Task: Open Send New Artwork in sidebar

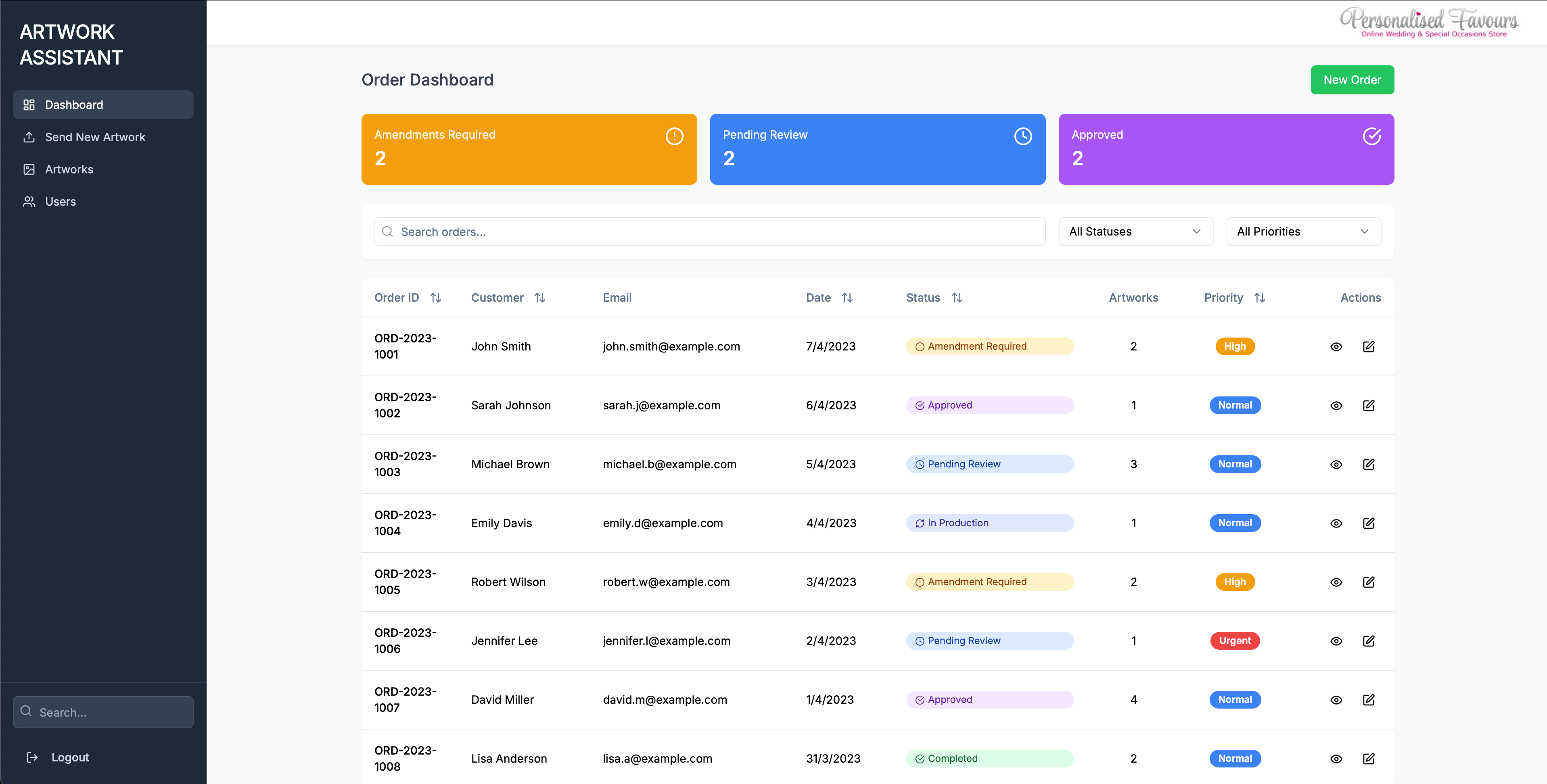Action: tap(95, 137)
